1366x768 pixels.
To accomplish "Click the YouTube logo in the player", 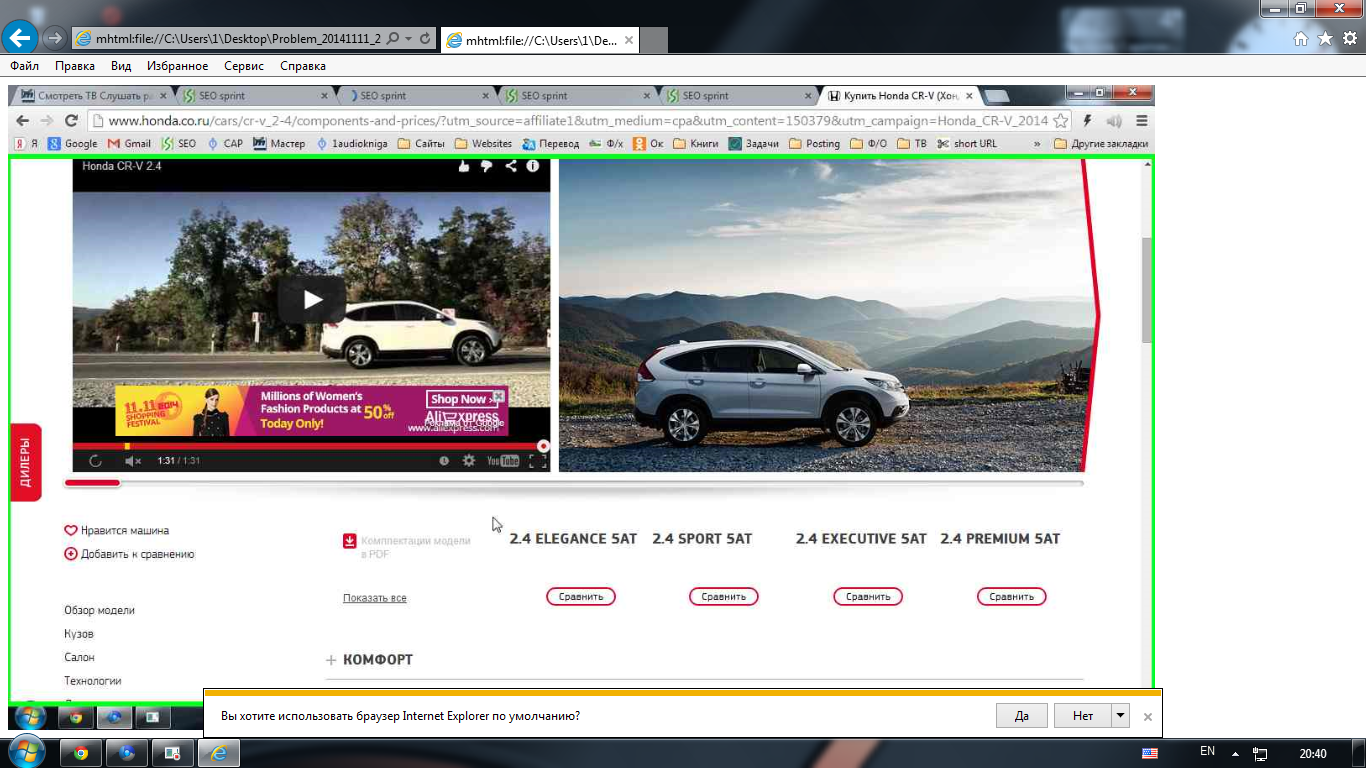I will [x=503, y=461].
